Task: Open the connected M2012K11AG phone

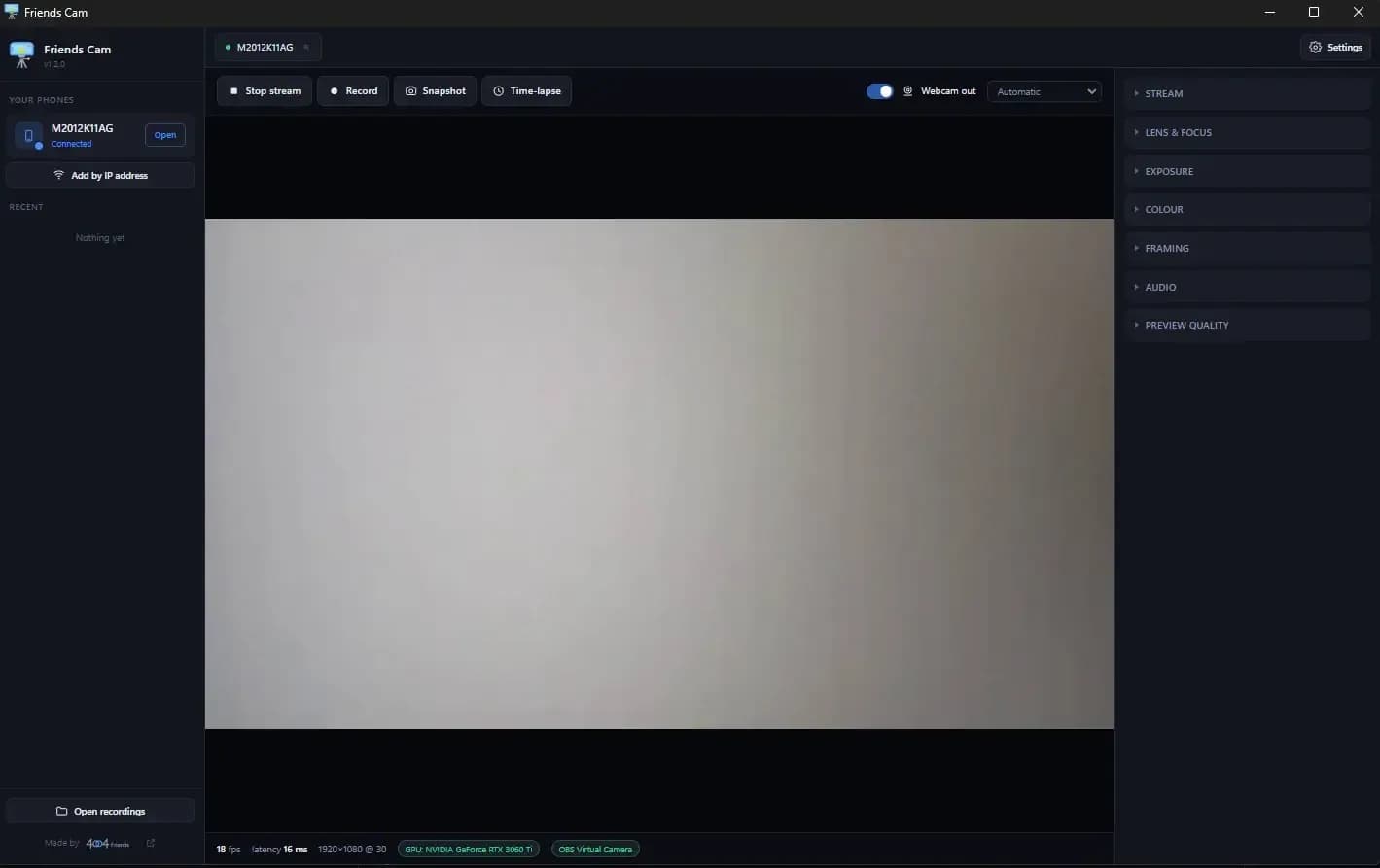Action: (x=165, y=135)
